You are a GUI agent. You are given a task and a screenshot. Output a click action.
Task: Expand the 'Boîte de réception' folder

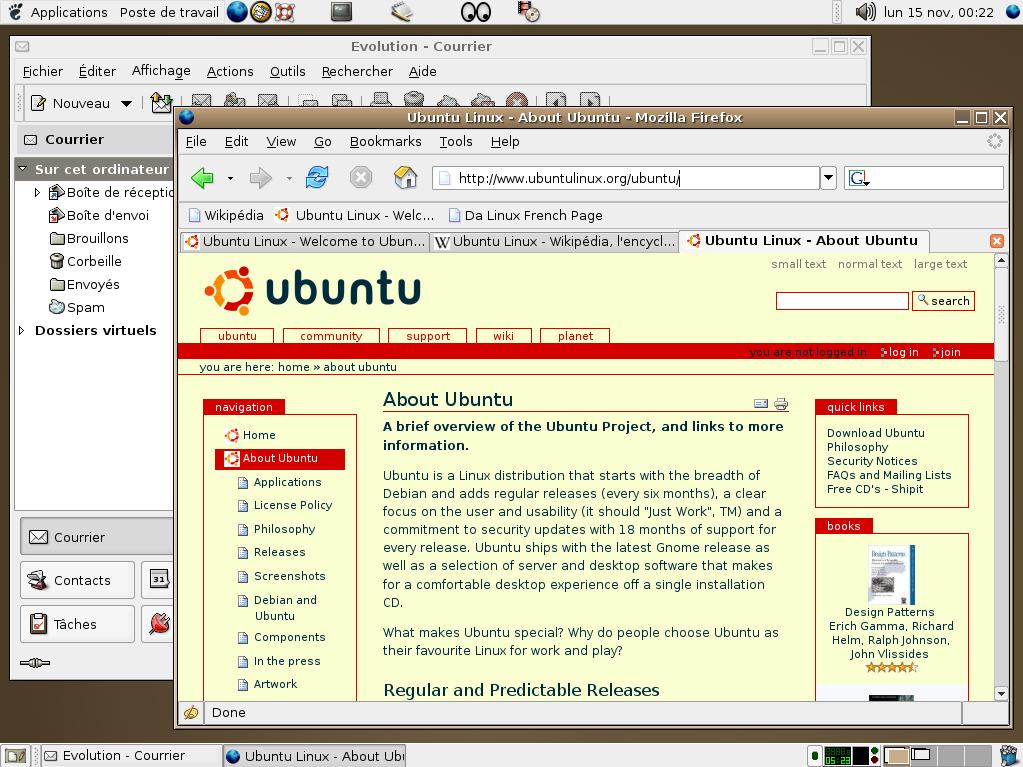(x=37, y=192)
